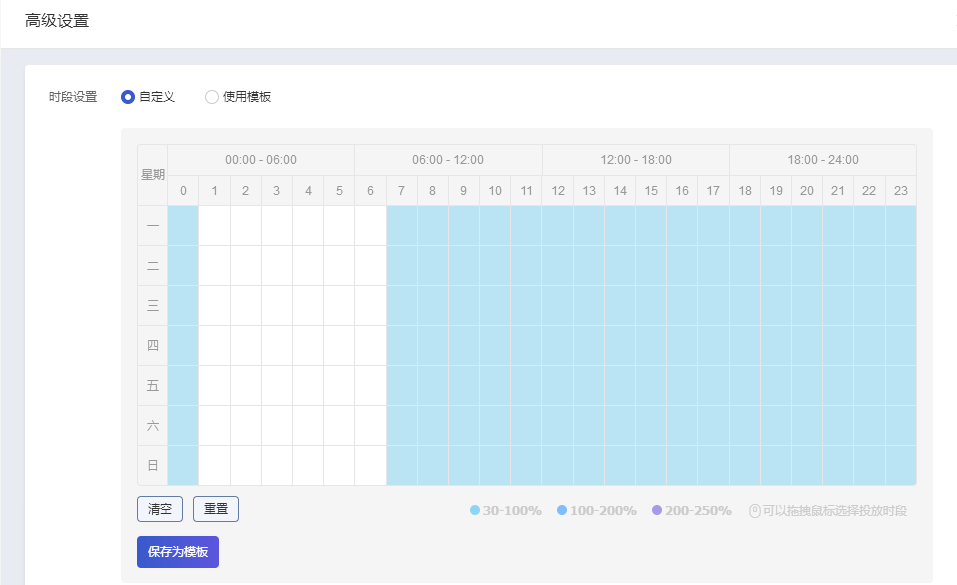Click the hour 12 column header

click(558, 191)
